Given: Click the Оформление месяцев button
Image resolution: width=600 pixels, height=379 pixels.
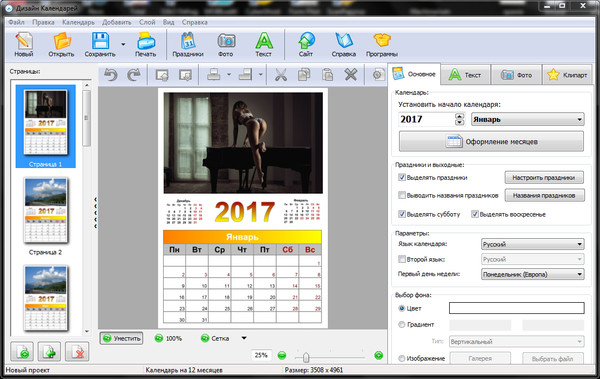Looking at the screenshot, I should point(491,142).
